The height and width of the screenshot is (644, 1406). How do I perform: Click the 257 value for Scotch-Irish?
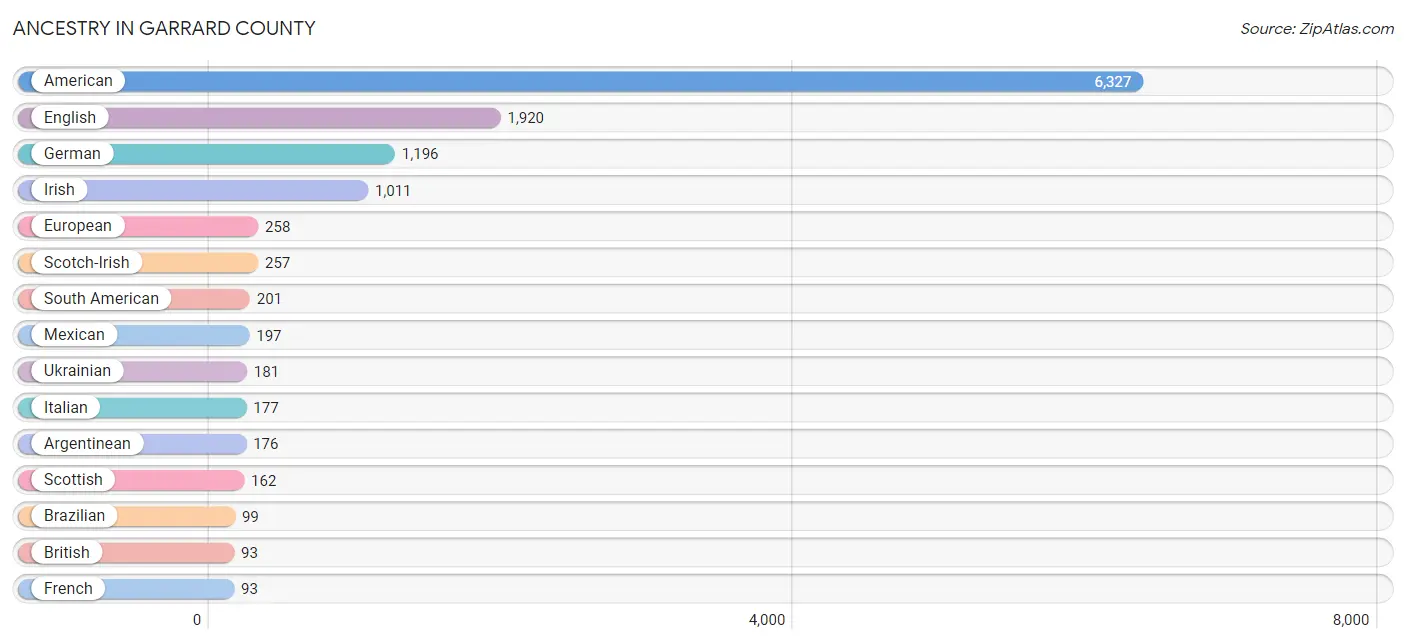[x=278, y=263]
